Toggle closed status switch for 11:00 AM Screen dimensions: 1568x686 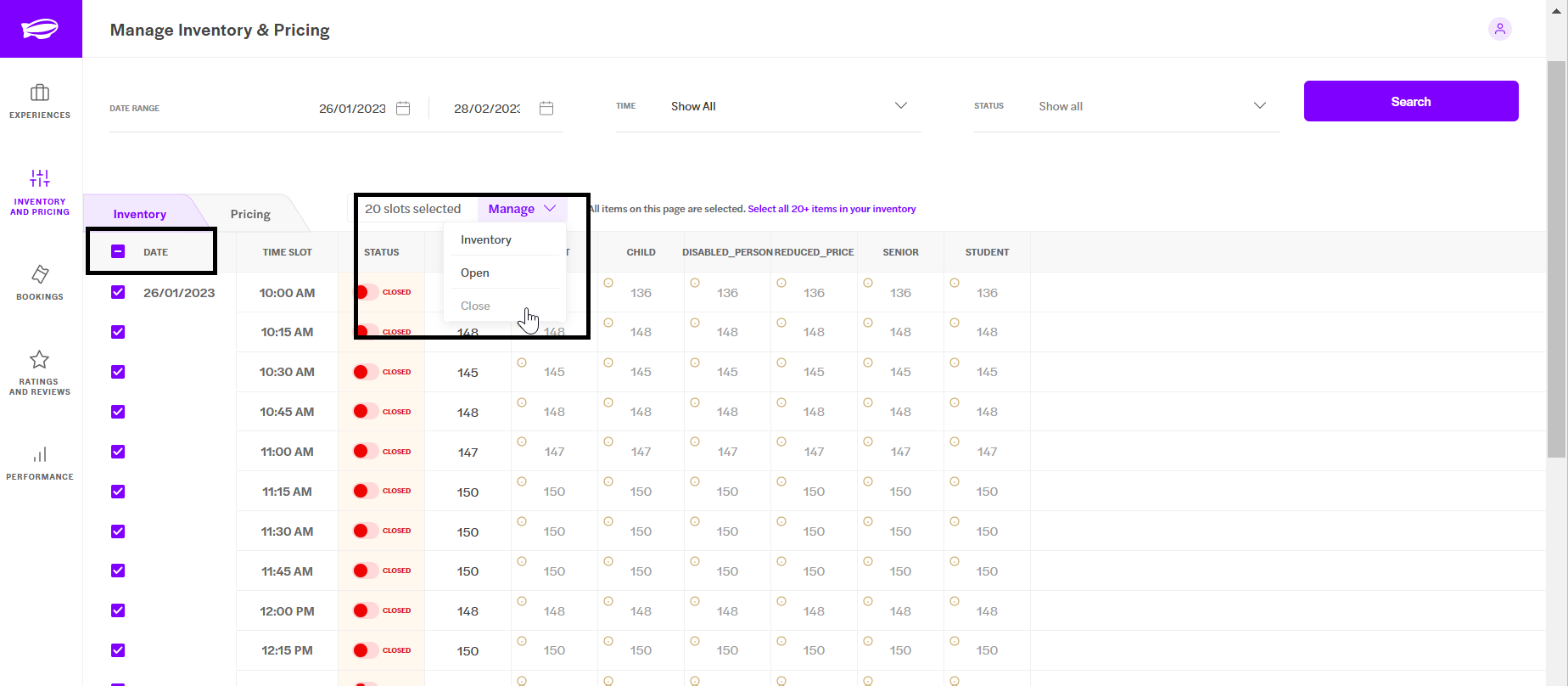[366, 452]
